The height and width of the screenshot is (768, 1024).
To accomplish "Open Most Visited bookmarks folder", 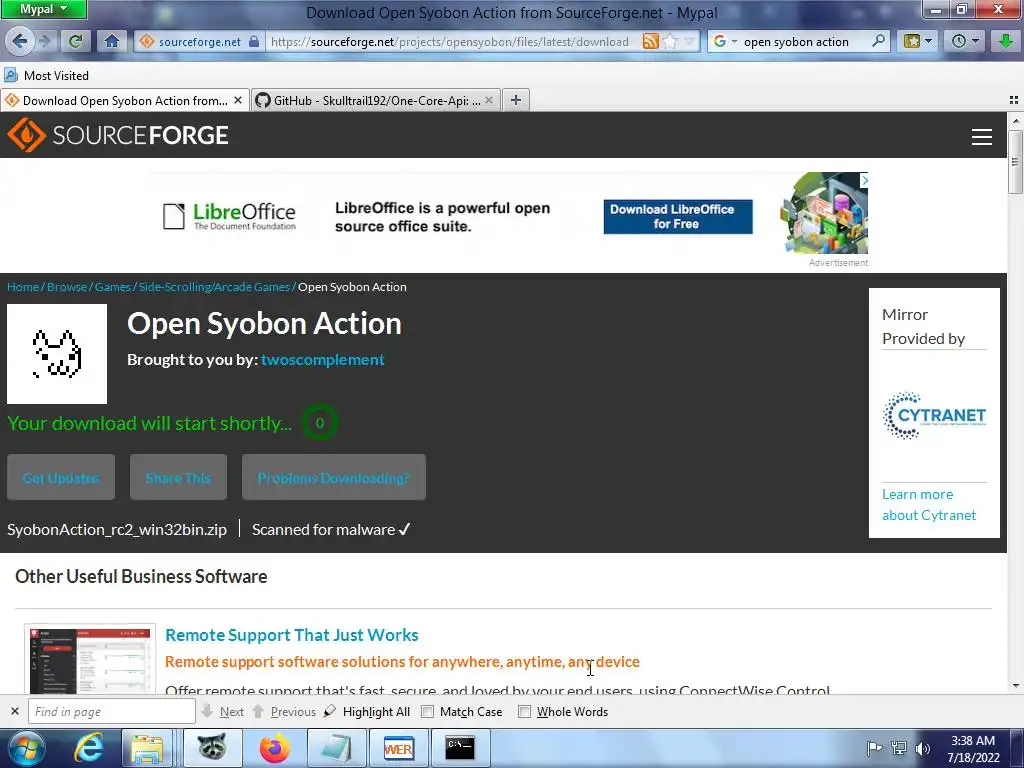I will [x=46, y=76].
